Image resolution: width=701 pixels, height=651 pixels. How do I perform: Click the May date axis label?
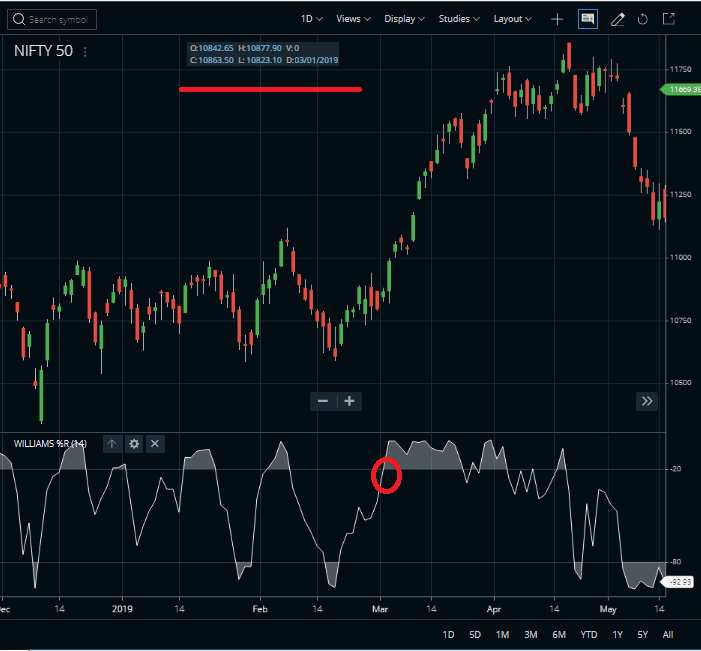(608, 609)
